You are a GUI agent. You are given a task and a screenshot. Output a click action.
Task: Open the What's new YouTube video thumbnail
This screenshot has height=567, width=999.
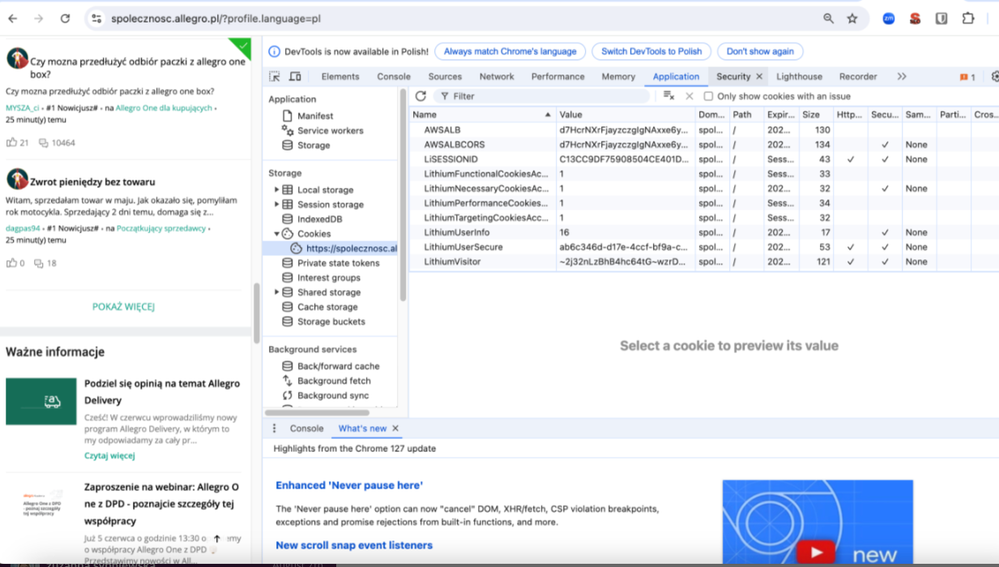pyautogui.click(x=817, y=522)
